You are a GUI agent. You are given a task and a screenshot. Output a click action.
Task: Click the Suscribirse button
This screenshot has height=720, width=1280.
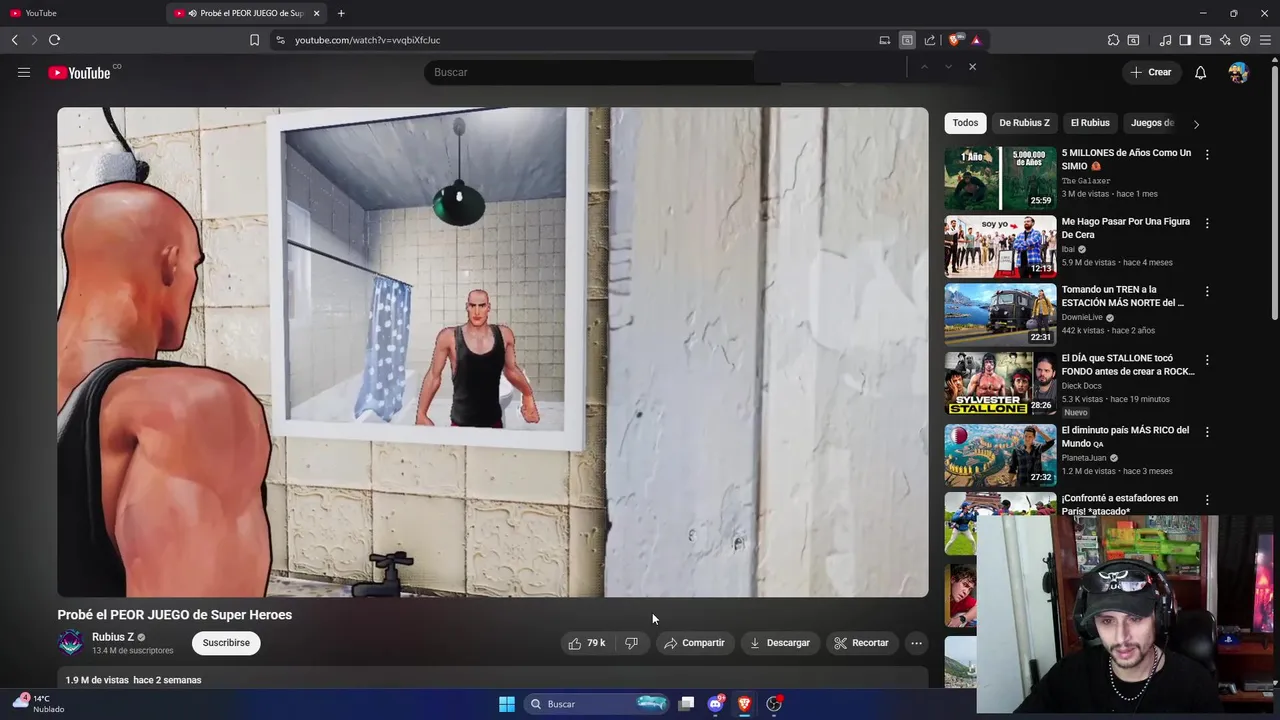click(x=226, y=643)
